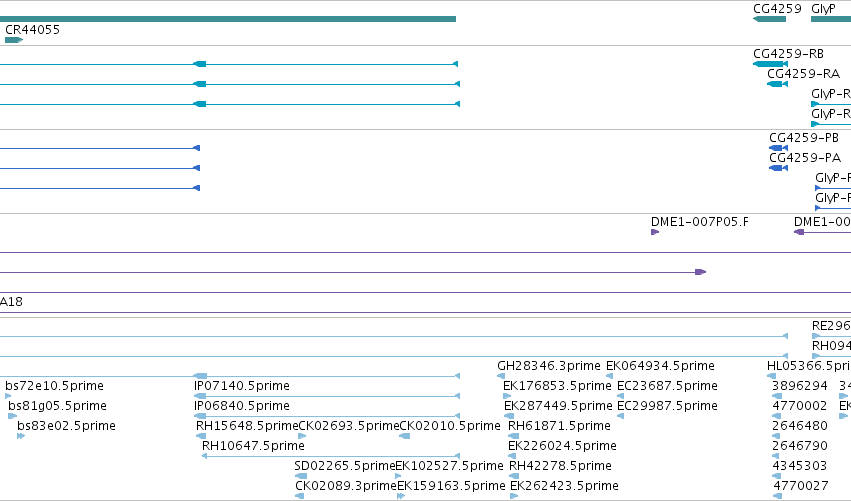Click the IP07140.5prime label
This screenshot has width=851, height=501.
coord(242,386)
